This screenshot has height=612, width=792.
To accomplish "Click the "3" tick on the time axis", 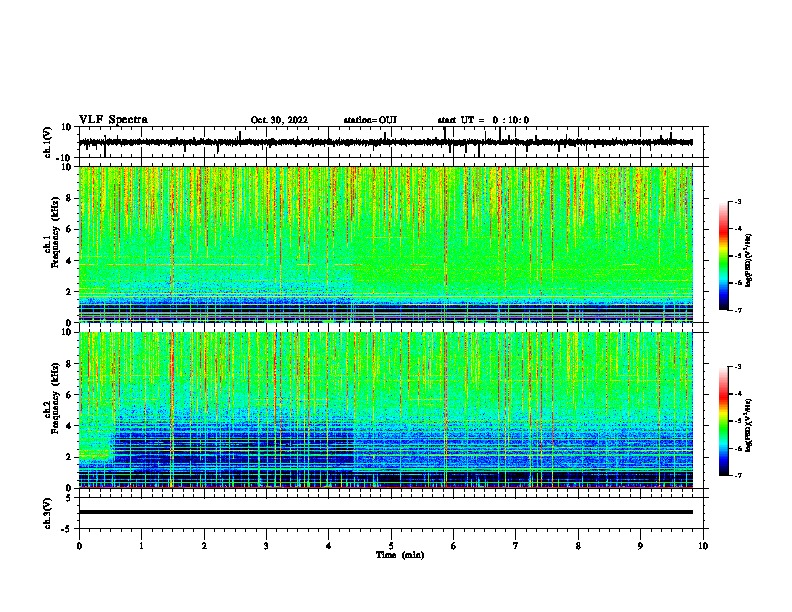I will tap(266, 546).
